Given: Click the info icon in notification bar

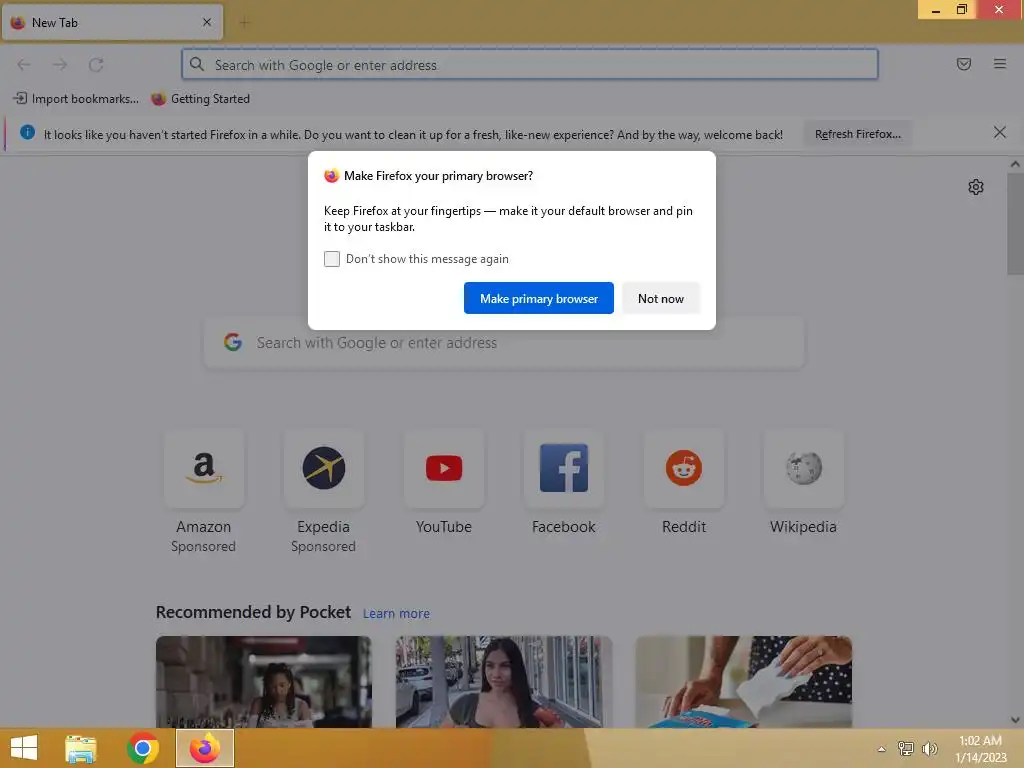Looking at the screenshot, I should (27, 133).
